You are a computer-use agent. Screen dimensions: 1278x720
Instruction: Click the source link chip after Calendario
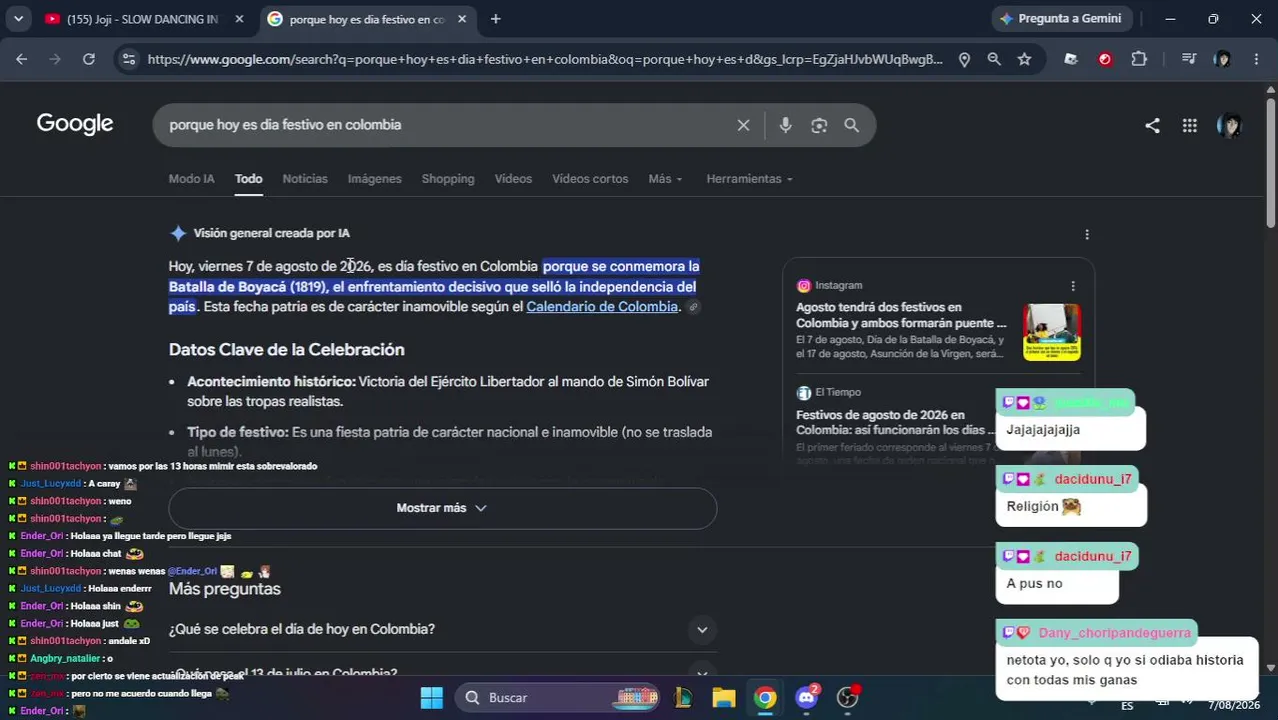point(693,307)
